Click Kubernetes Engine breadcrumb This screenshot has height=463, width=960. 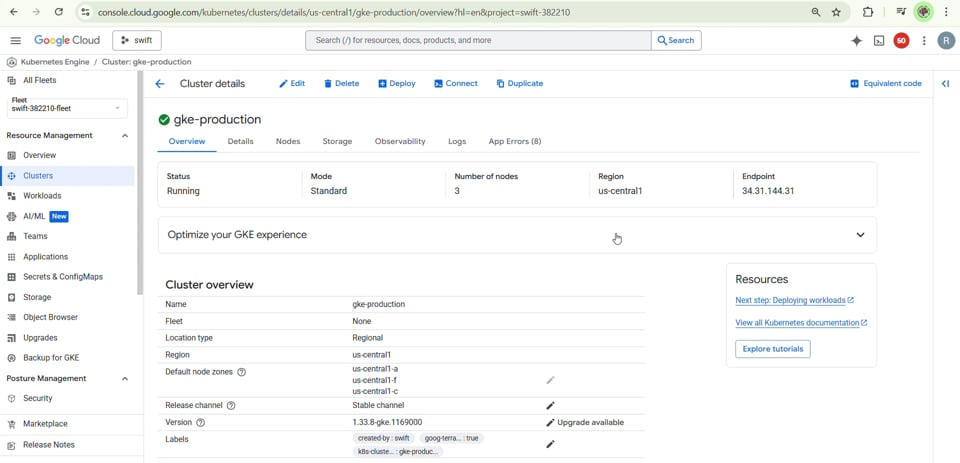point(55,62)
